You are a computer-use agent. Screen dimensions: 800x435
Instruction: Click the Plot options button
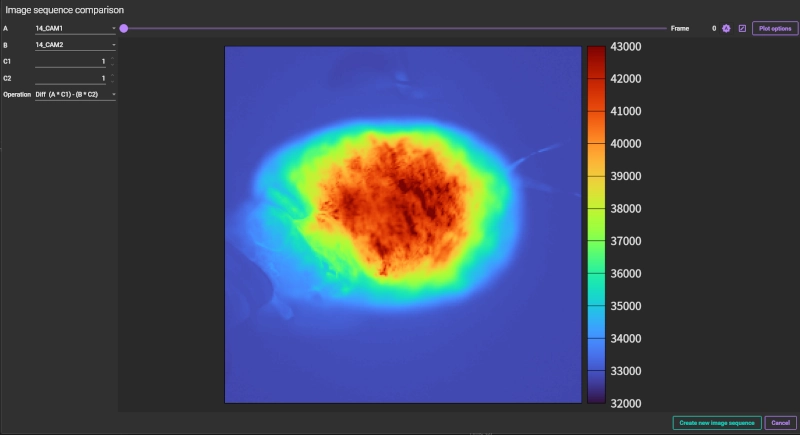click(775, 29)
